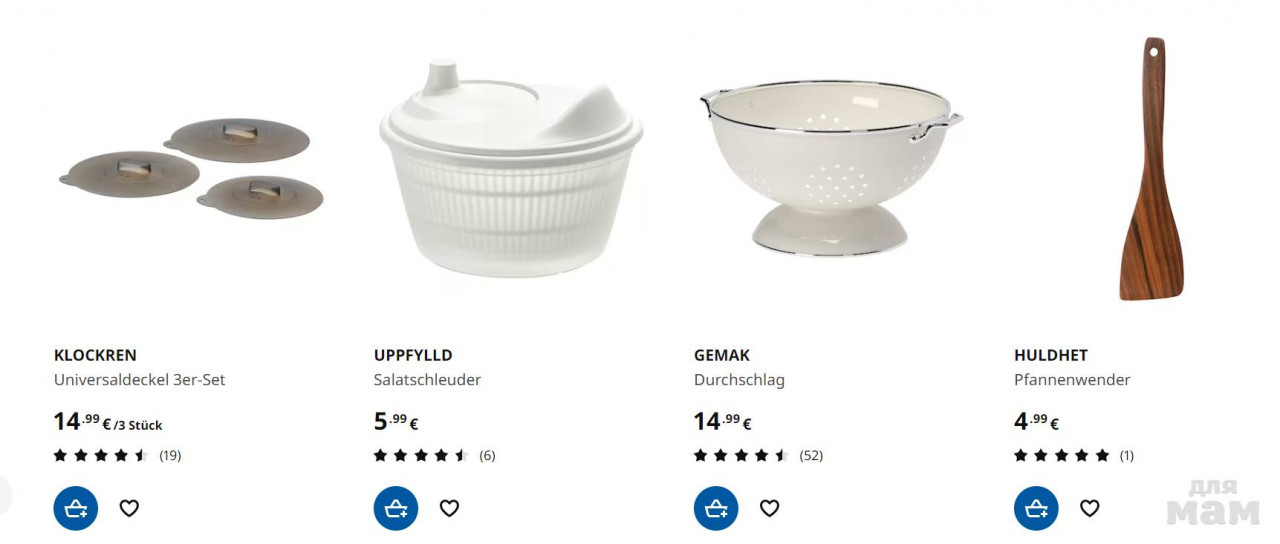Screen dimensions: 1280x544
Task: Save UPPFYLLD Salatschleuder to wishlist
Action: tap(449, 508)
